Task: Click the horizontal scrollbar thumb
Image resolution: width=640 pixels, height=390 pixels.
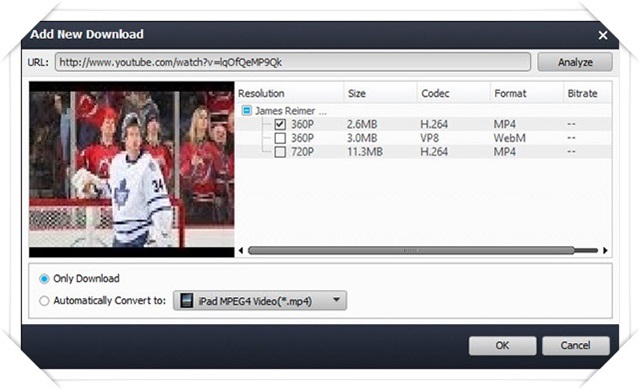Action: click(411, 250)
